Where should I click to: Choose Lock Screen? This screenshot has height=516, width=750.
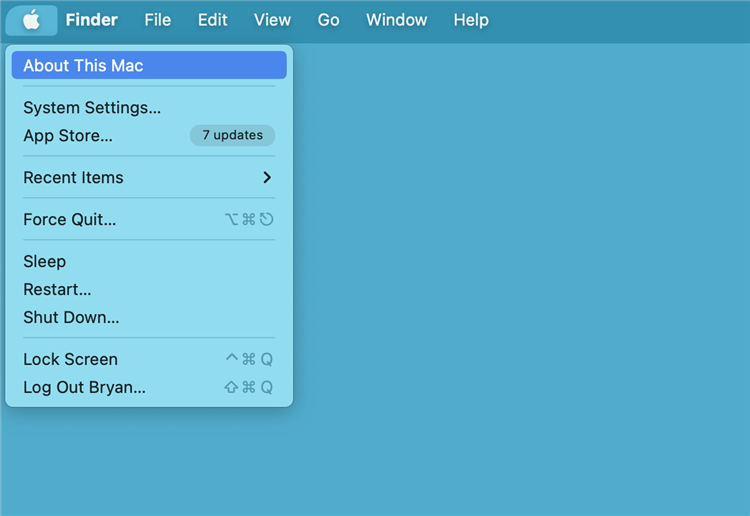[149, 359]
